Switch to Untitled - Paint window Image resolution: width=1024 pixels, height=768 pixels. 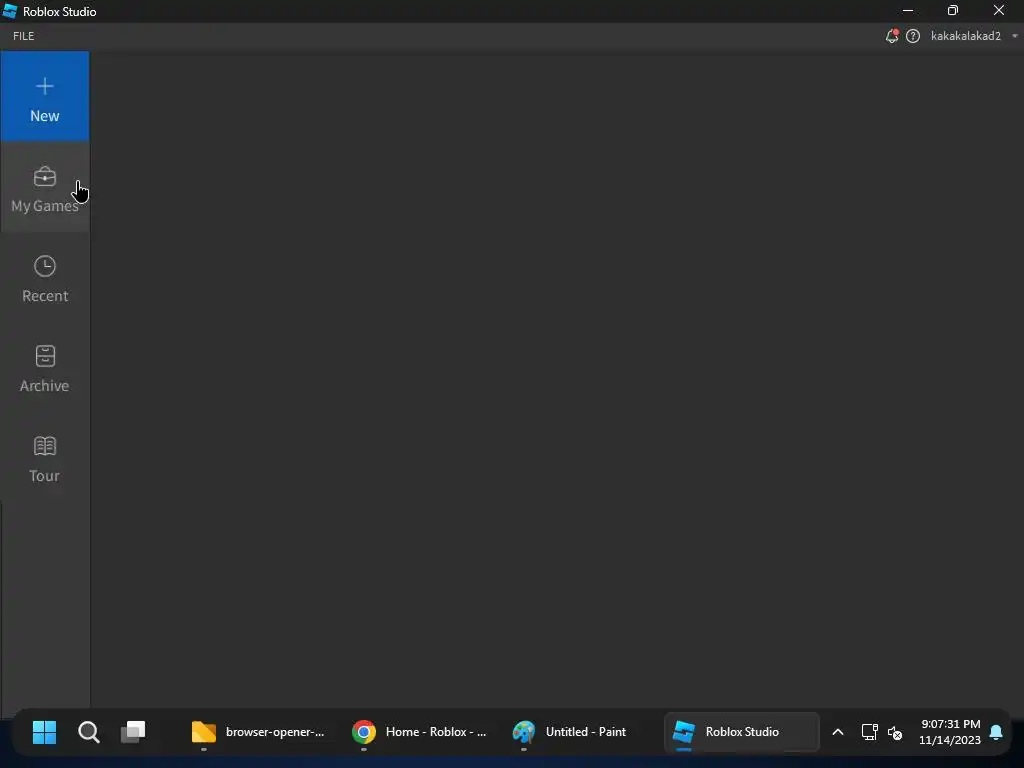(x=569, y=732)
